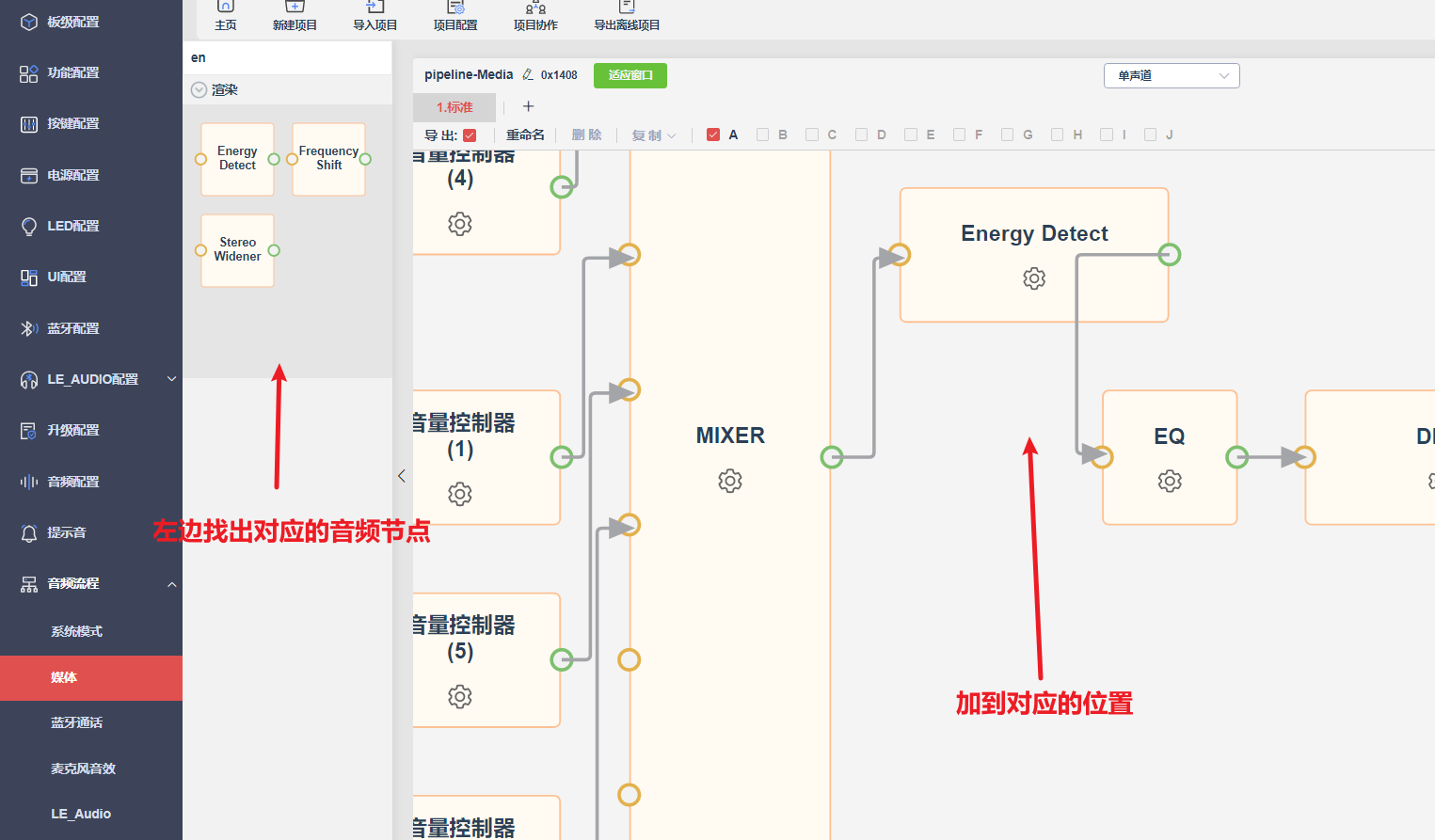Enable checkbox C
This screenshot has height=840, width=1435.
click(812, 135)
